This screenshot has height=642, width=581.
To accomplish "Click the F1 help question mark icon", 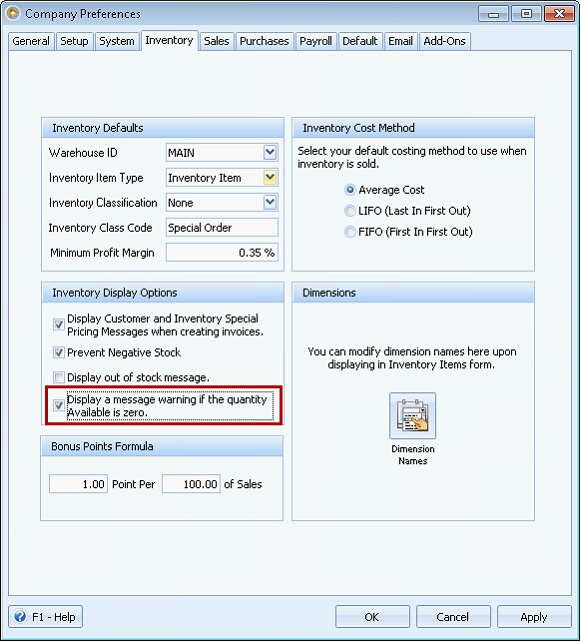I will (x=20, y=616).
